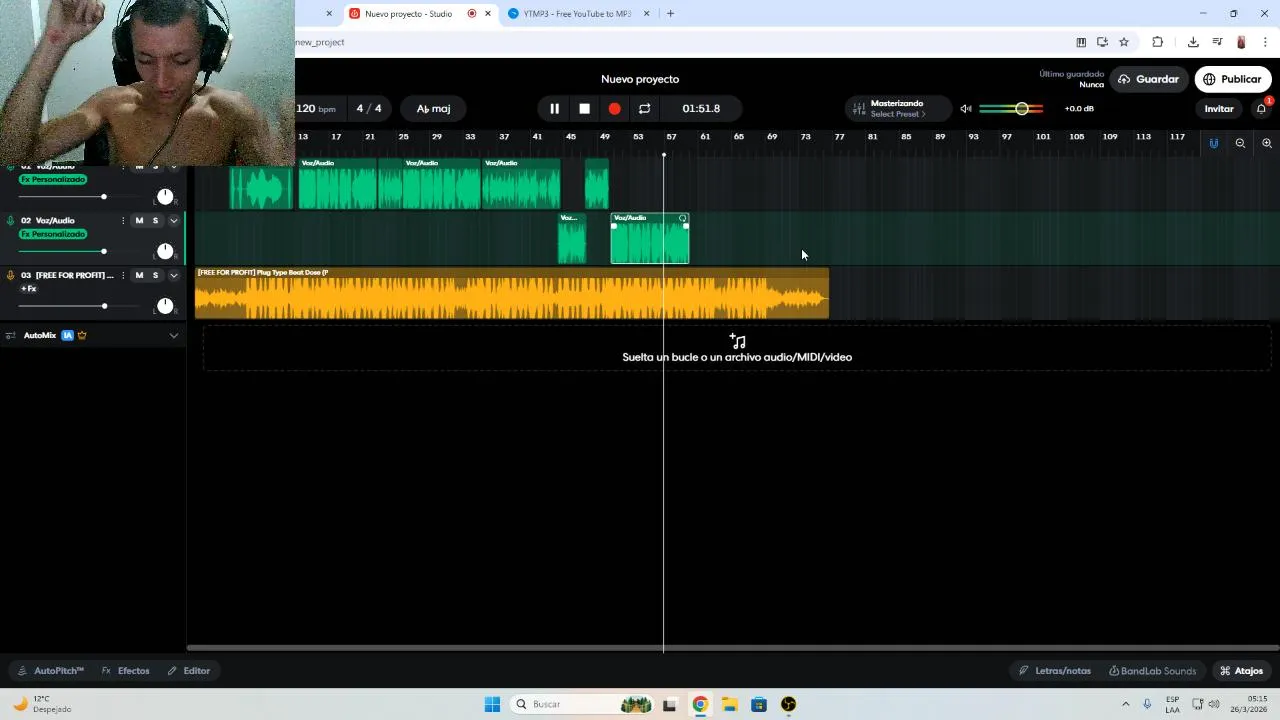Click the AutoMix IA badge
The width and height of the screenshot is (1280, 720).
tap(68, 335)
